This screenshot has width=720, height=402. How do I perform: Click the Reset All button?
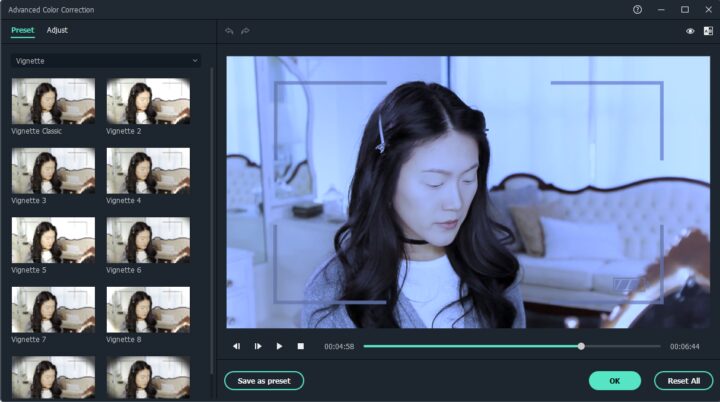683,381
